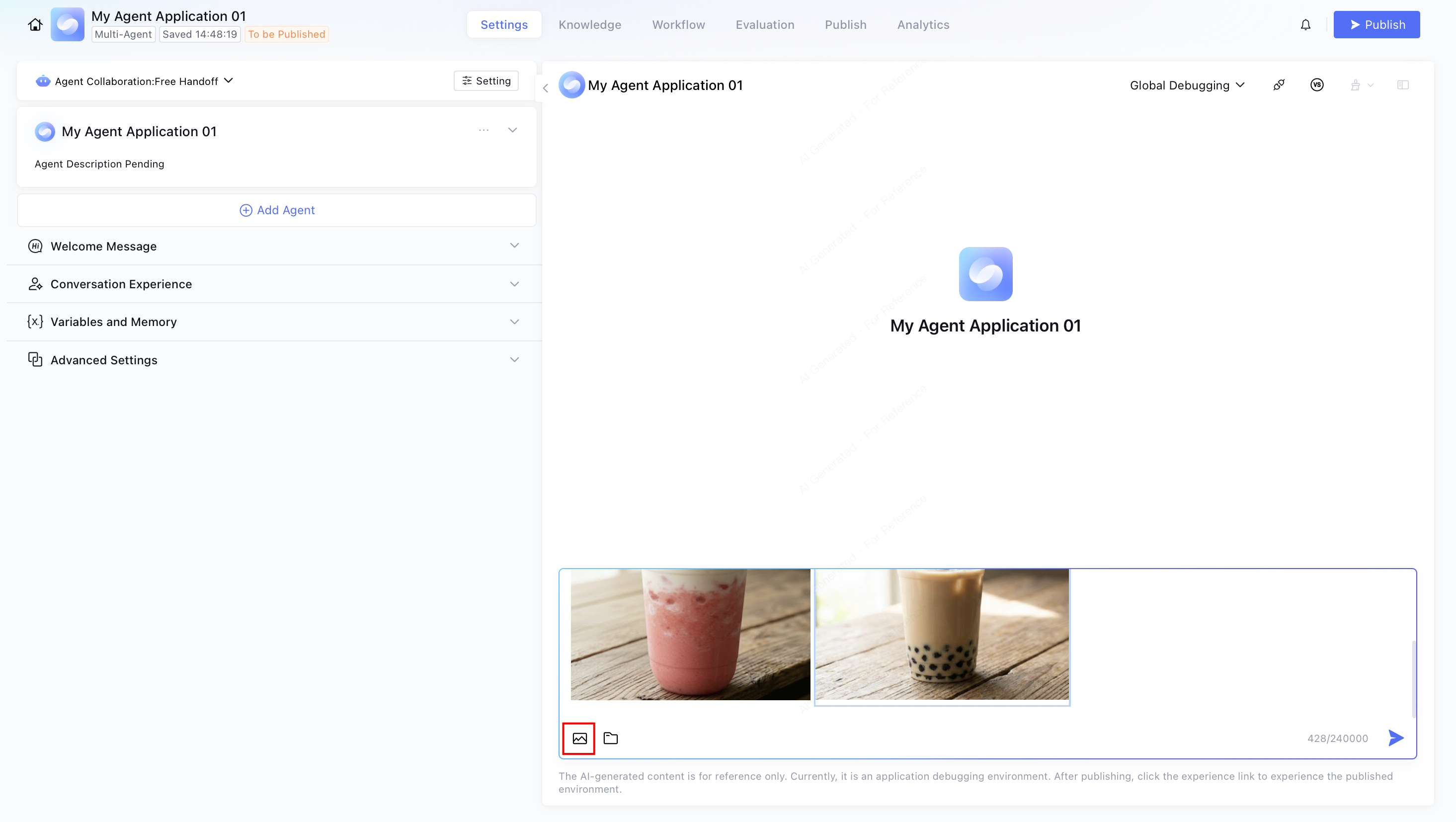Image resolution: width=1456 pixels, height=822 pixels.
Task: Click the Add Agent button
Action: click(x=277, y=210)
